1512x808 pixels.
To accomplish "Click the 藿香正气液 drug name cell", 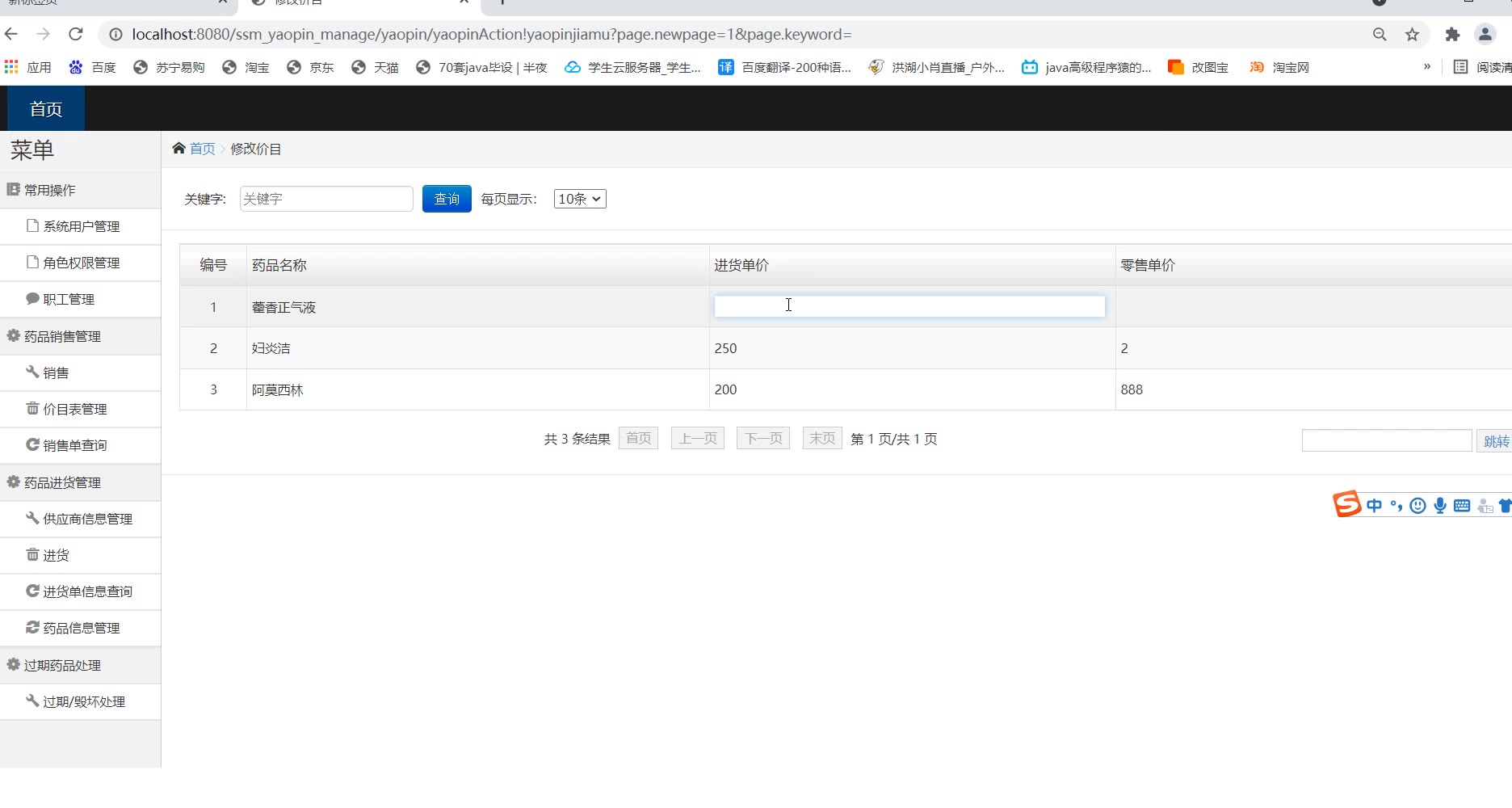I will pos(478,307).
